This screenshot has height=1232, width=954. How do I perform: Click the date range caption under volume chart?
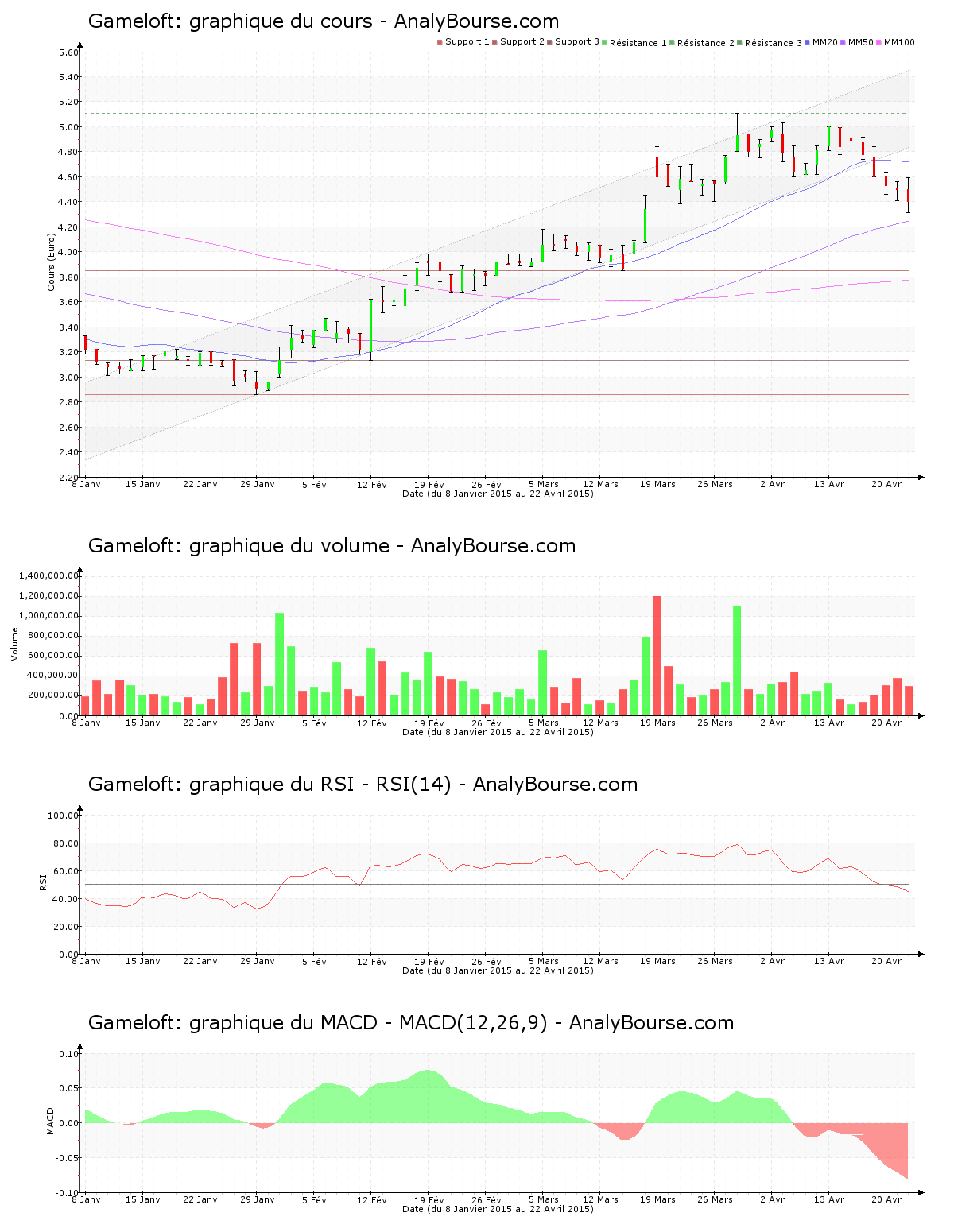point(498,732)
